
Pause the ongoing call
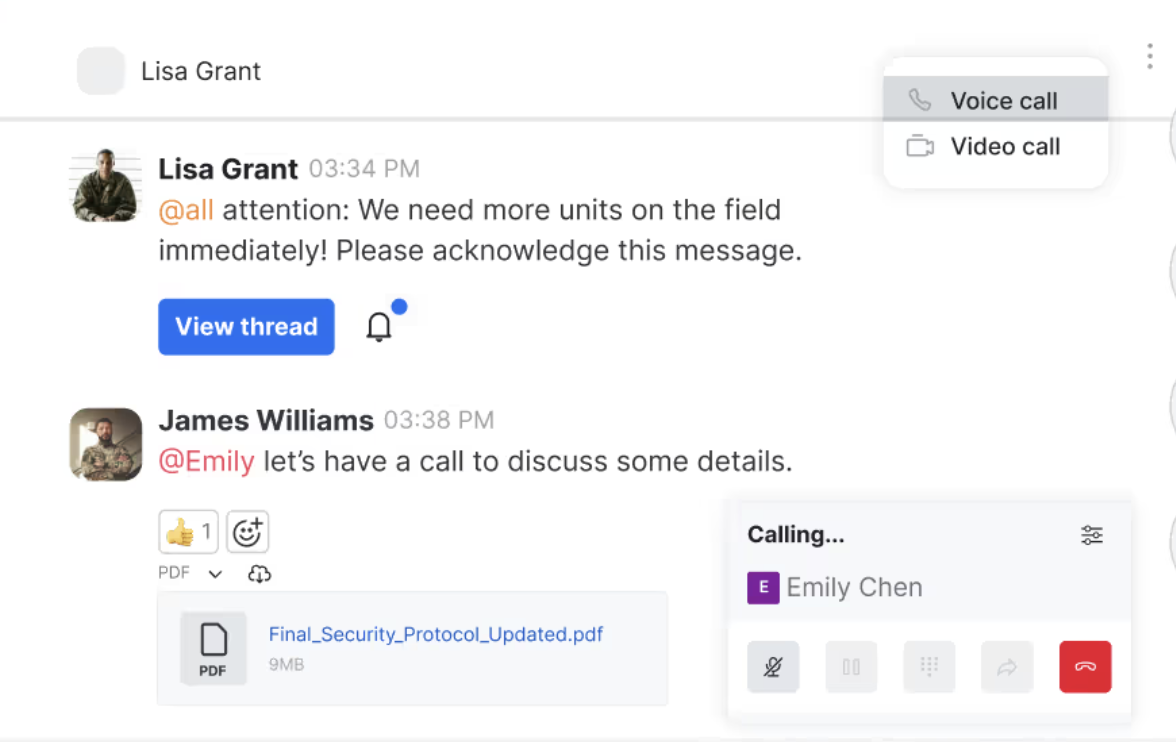pos(851,667)
